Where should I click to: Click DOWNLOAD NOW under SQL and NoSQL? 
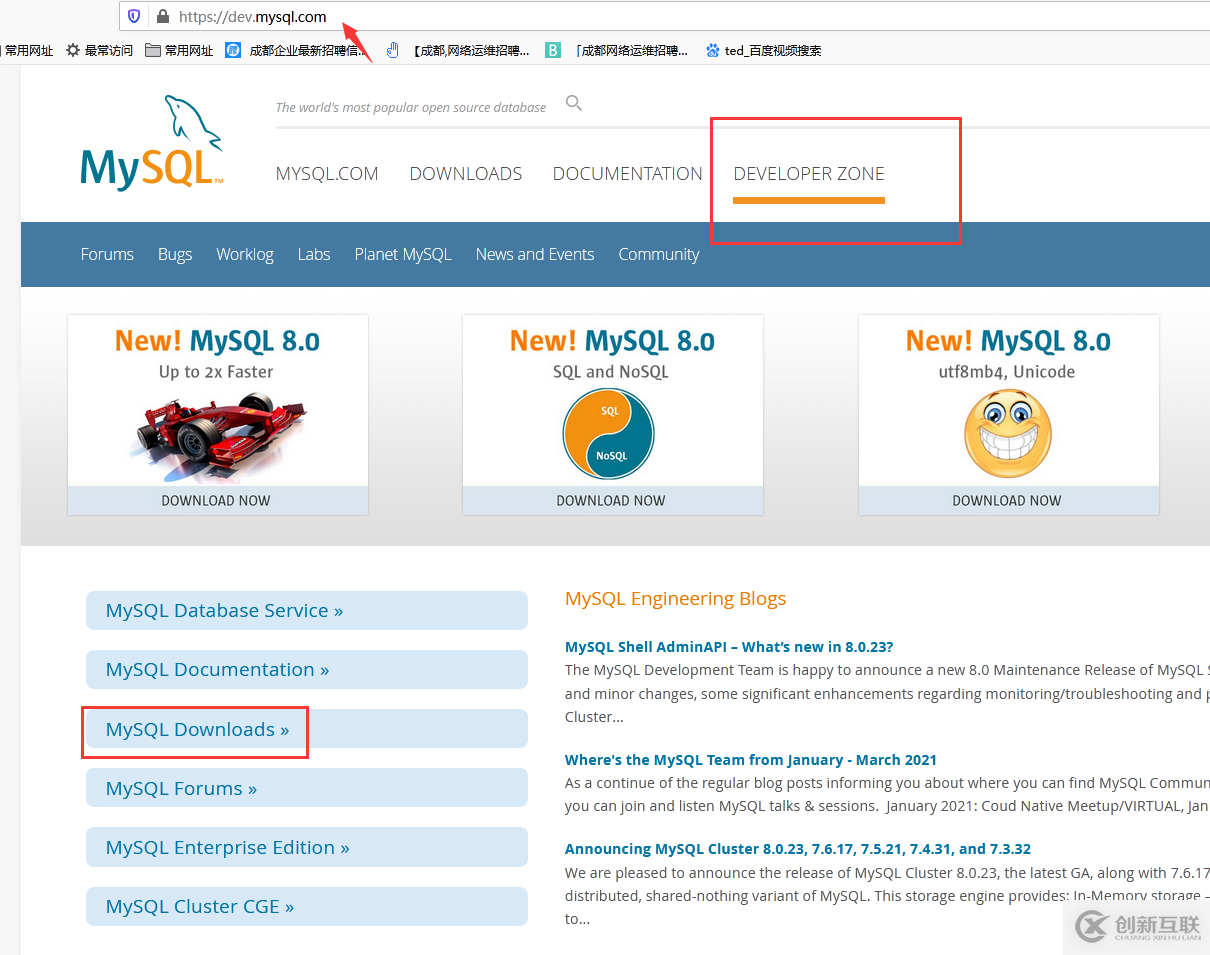[x=611, y=500]
